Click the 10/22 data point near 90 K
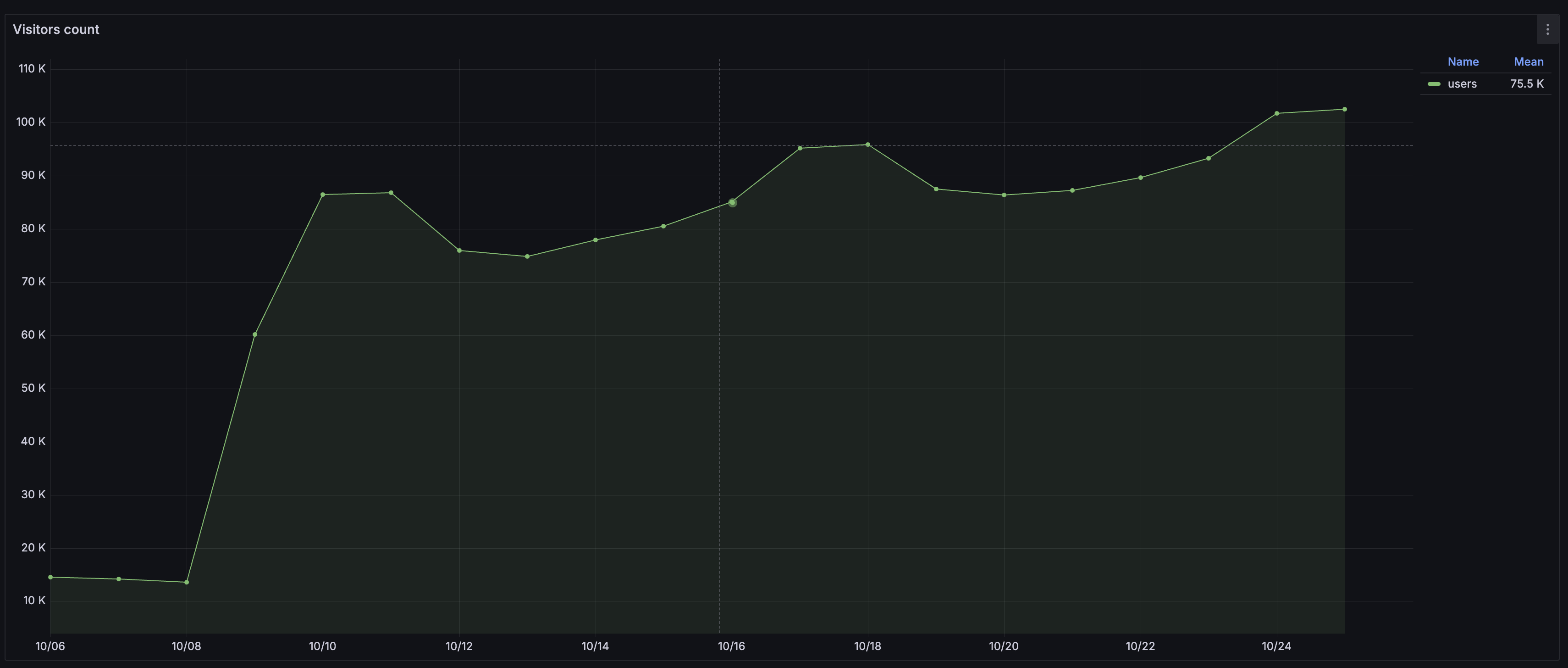The image size is (1568, 668). (x=1140, y=177)
